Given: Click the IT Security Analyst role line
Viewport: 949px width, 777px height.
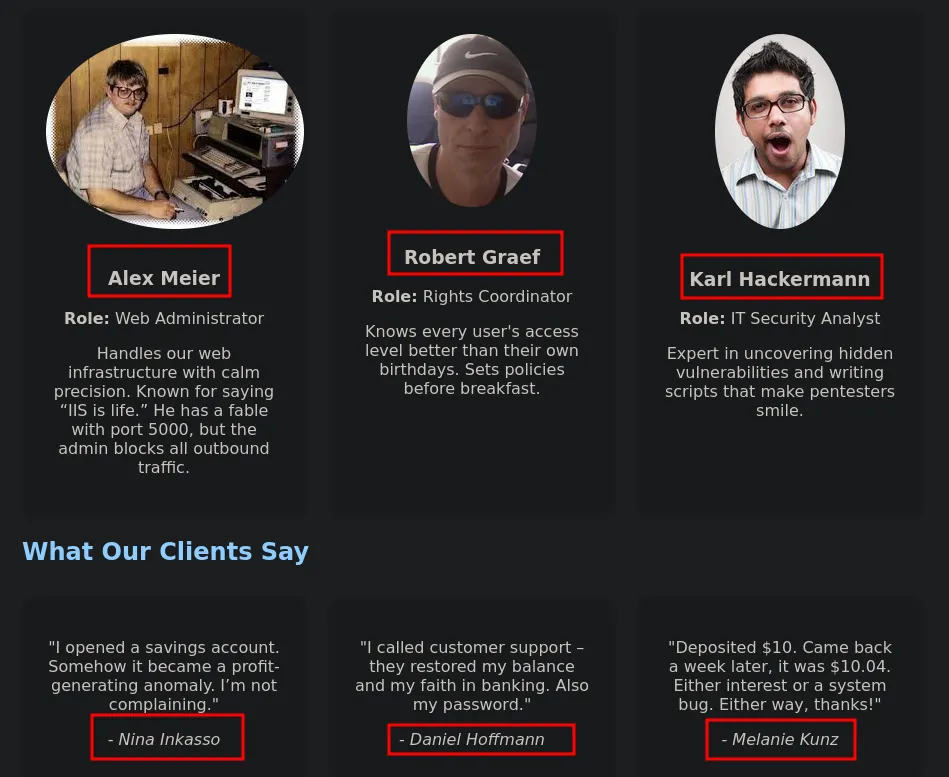Looking at the screenshot, I should coord(780,318).
